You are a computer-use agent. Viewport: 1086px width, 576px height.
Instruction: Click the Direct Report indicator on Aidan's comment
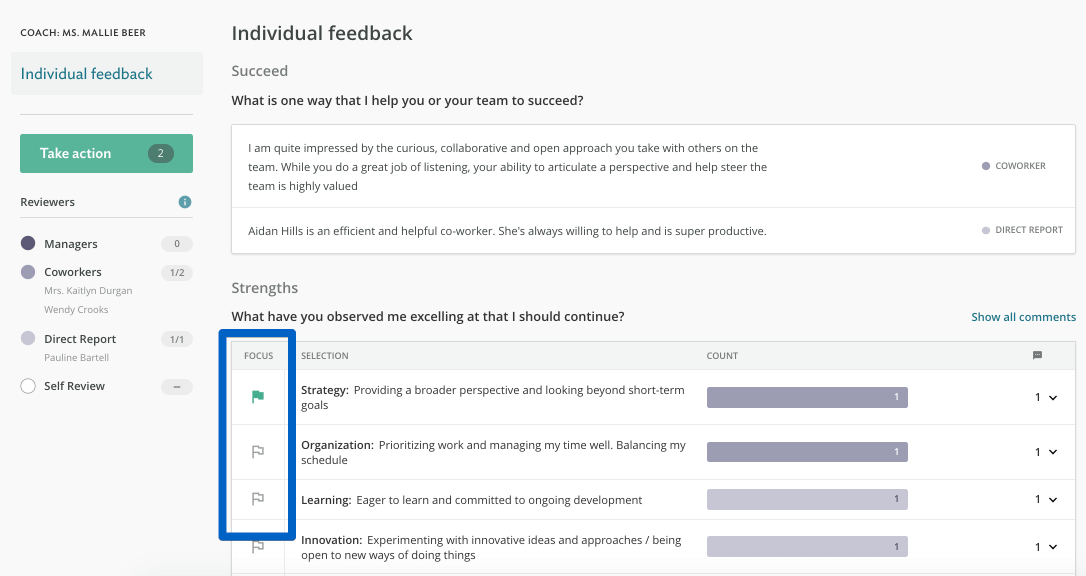pyautogui.click(x=986, y=229)
